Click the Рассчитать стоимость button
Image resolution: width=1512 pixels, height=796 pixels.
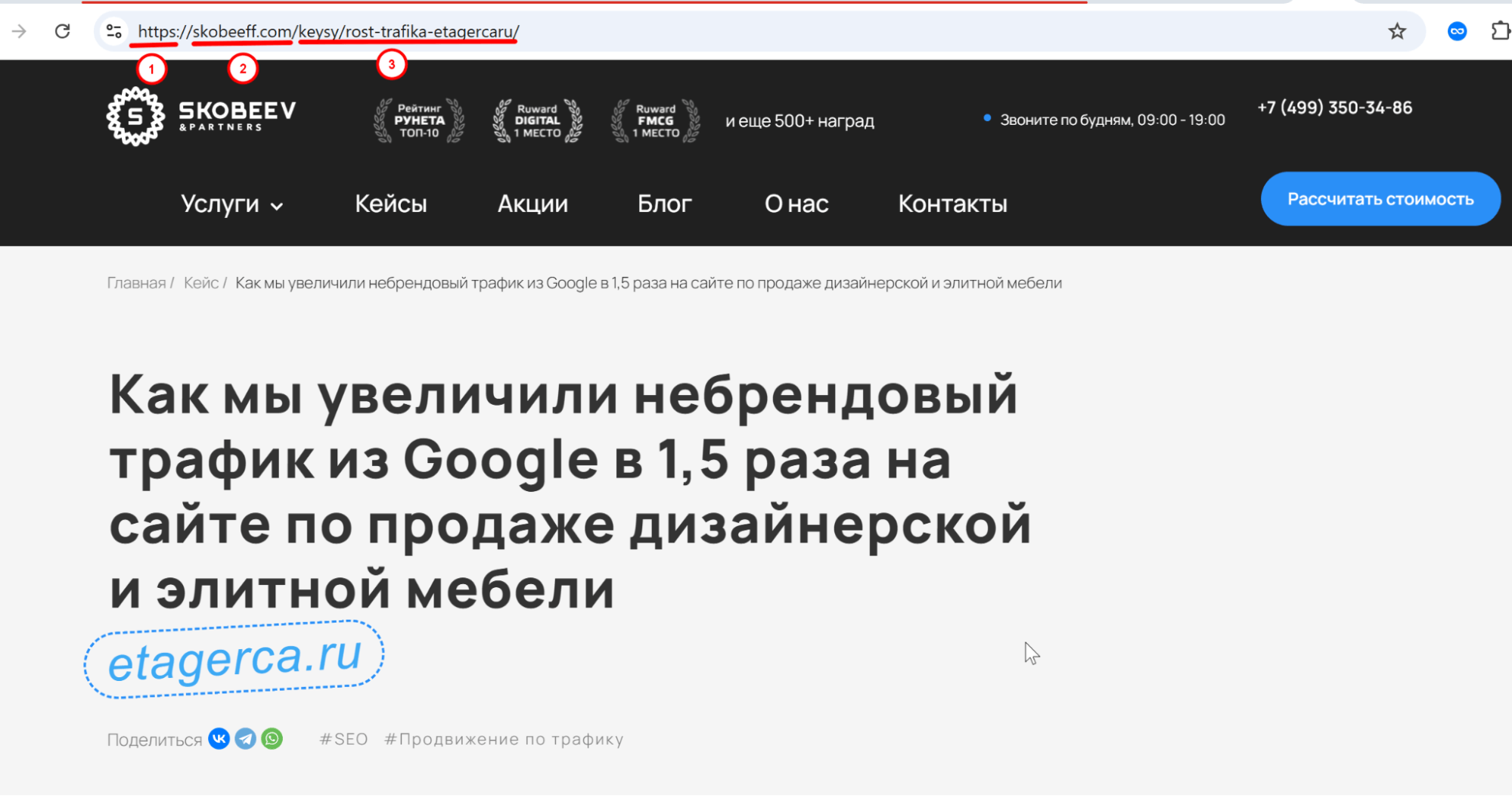click(1380, 199)
